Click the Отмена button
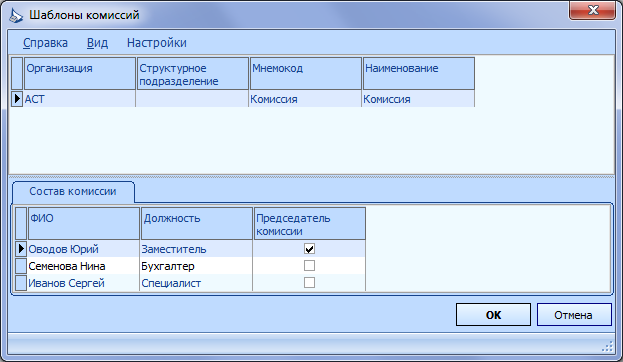 click(x=574, y=315)
